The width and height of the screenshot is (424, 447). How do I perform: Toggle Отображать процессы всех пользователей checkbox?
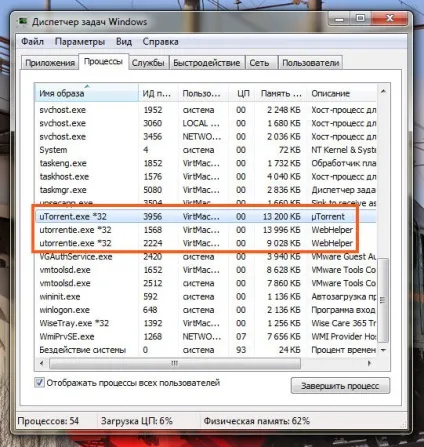click(x=39, y=382)
